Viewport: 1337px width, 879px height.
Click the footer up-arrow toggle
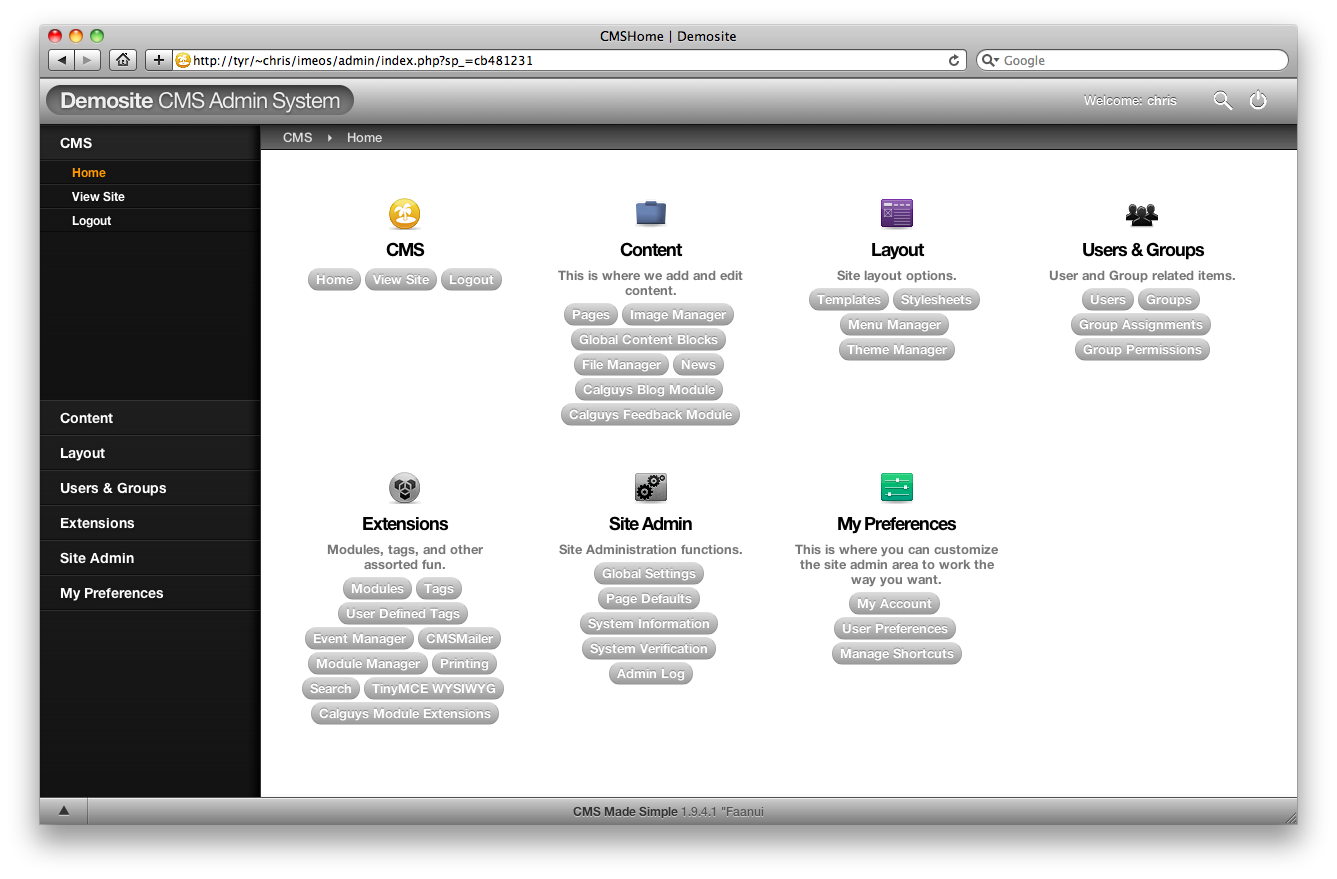coord(63,811)
